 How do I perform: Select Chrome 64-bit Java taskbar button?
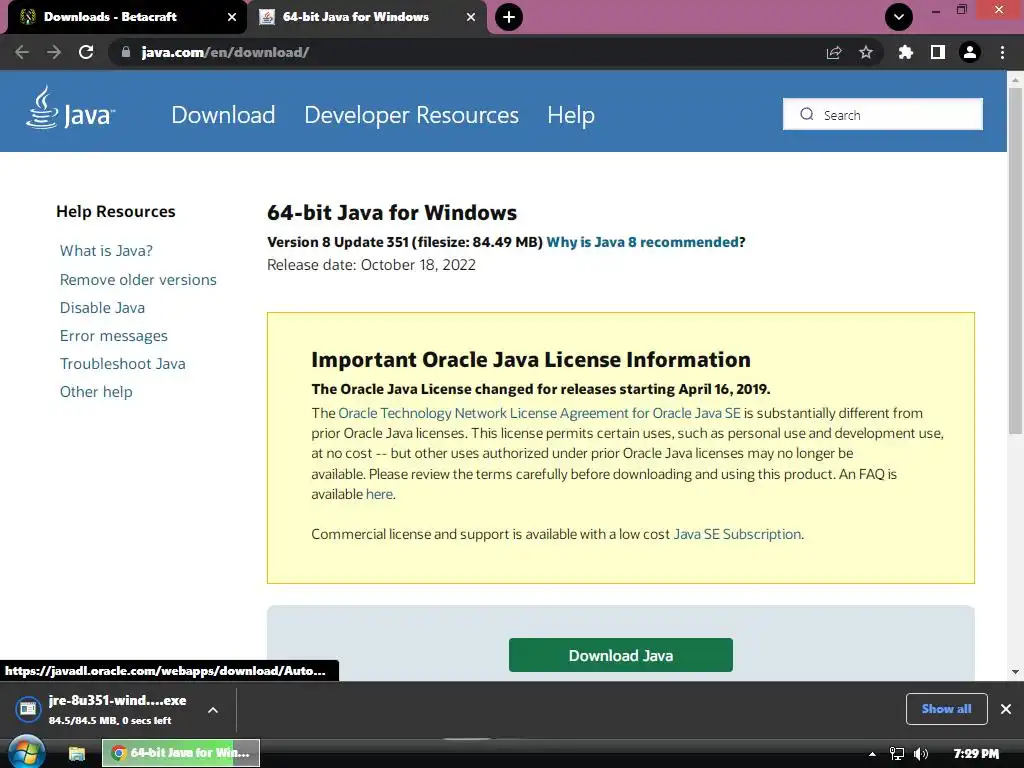coord(181,753)
